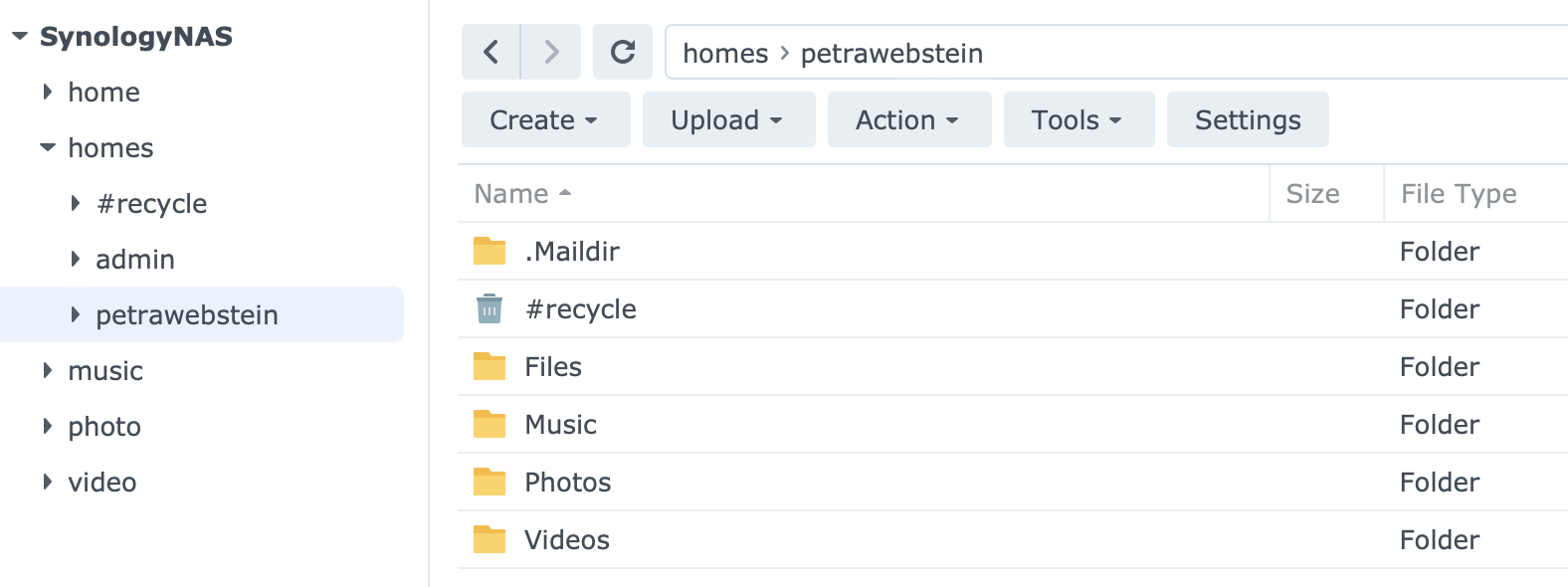Click the forward navigation arrow
1568x587 pixels.
(x=551, y=52)
